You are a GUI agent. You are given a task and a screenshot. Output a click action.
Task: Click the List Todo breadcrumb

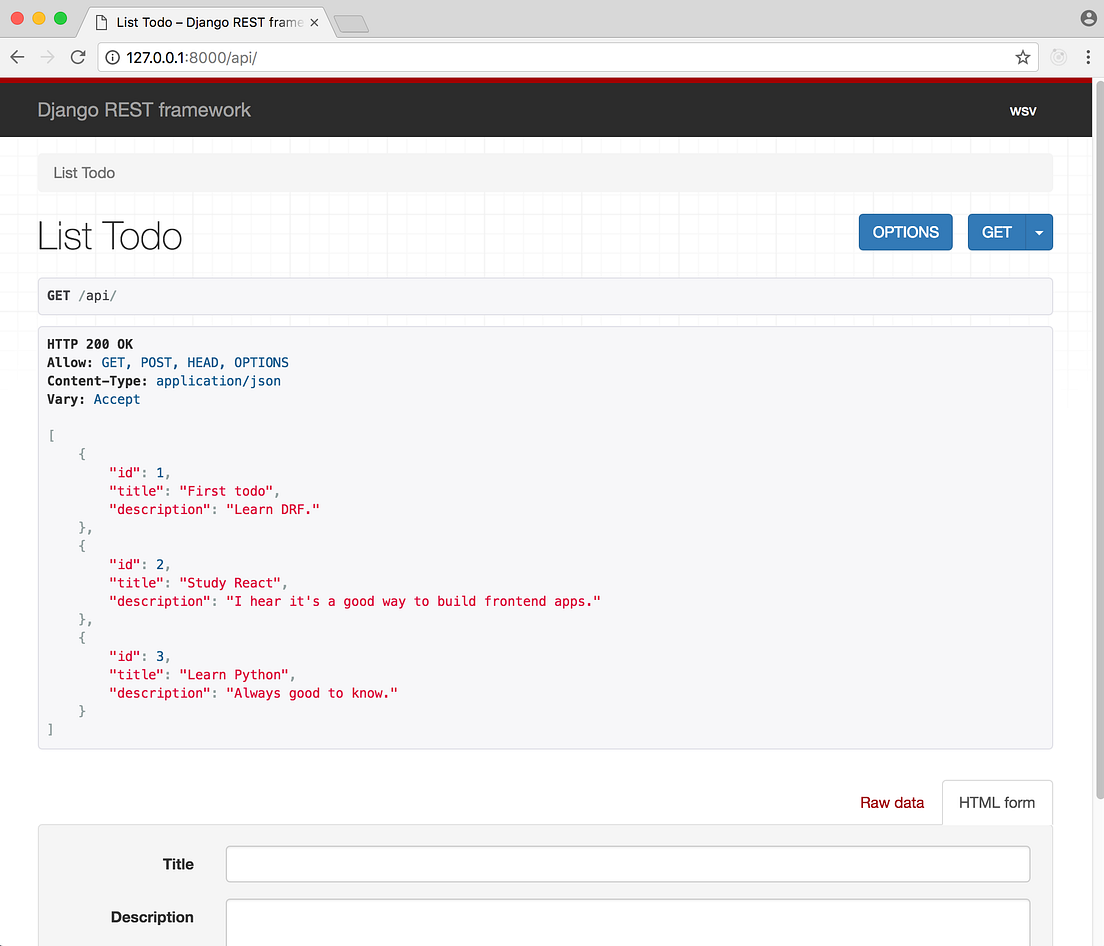83,173
